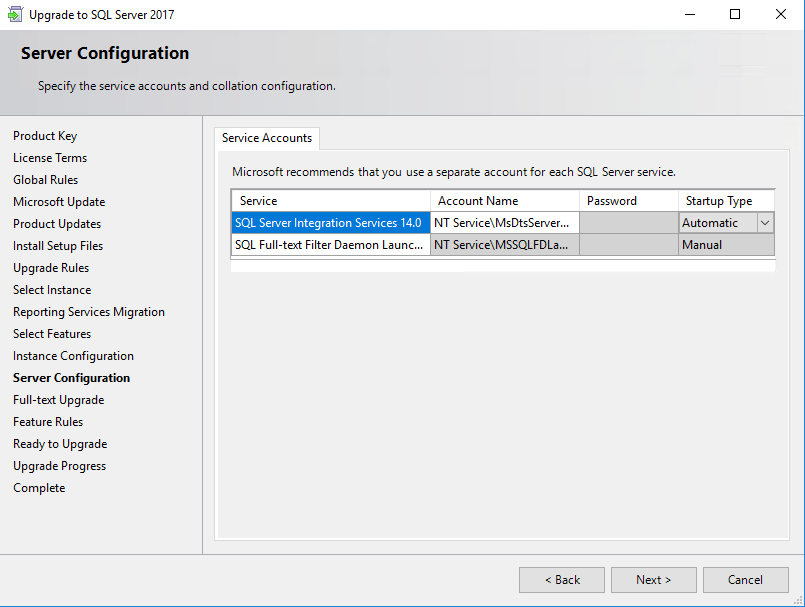Viewport: 805px width, 607px height.
Task: Go to the Ready to Upgrade step
Action: point(60,444)
